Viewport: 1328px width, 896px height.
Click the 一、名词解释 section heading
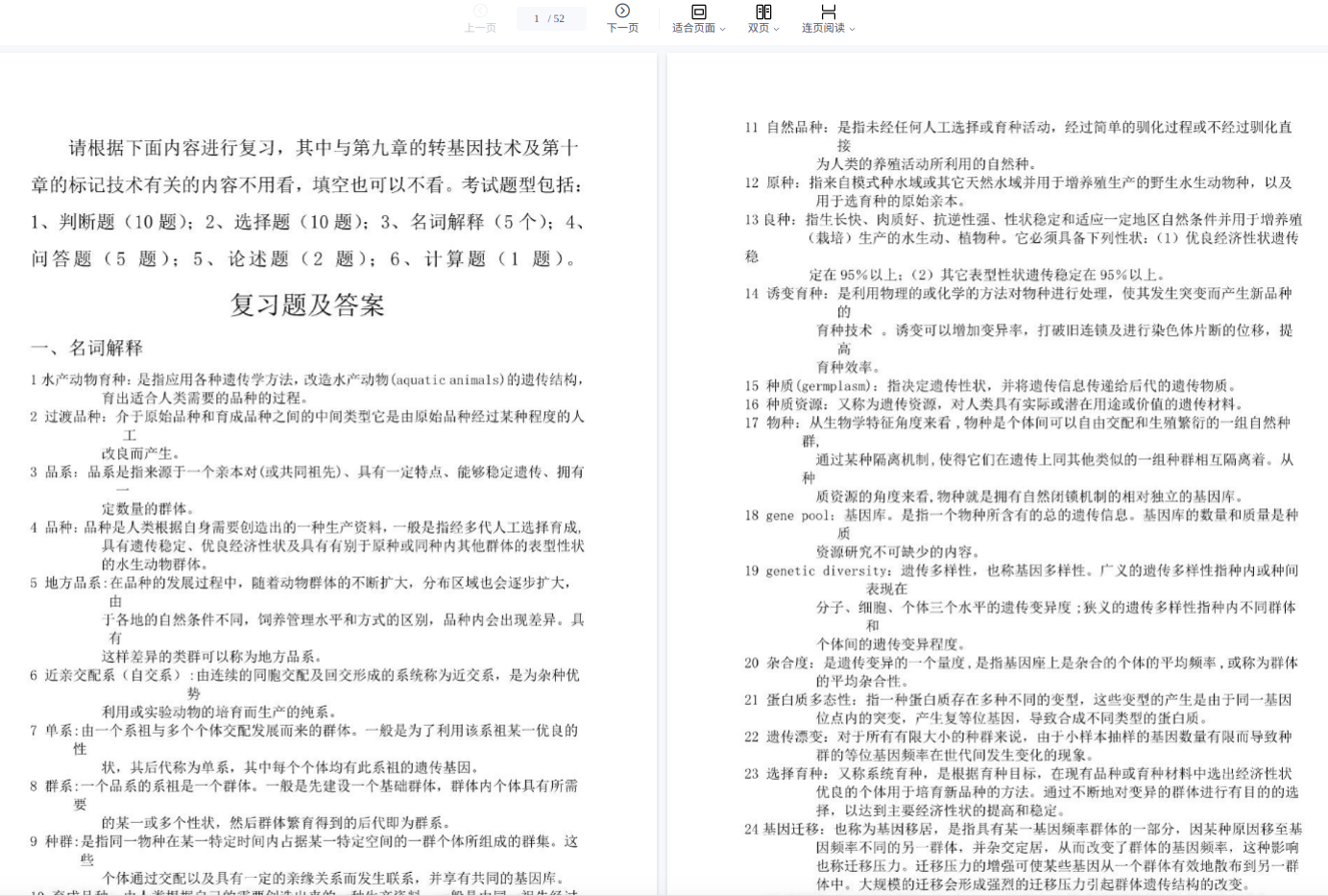86,348
